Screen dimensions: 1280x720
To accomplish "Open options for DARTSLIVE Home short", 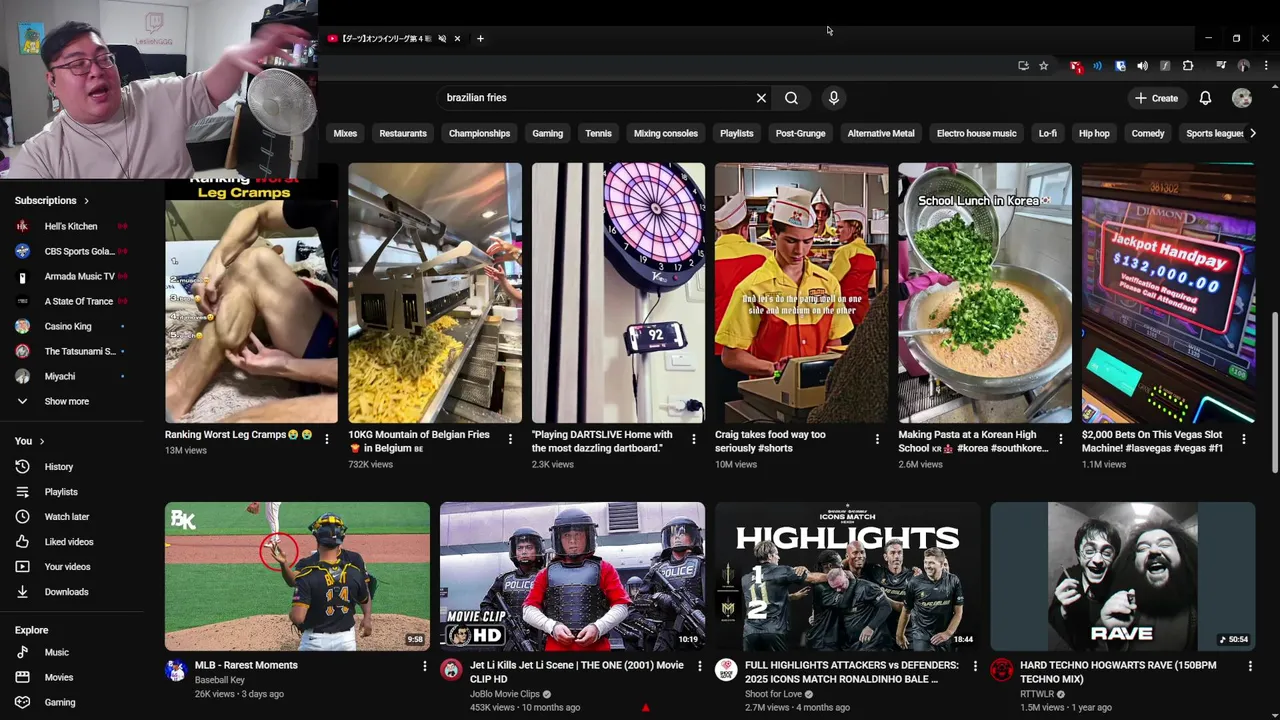I will pyautogui.click(x=693, y=439).
